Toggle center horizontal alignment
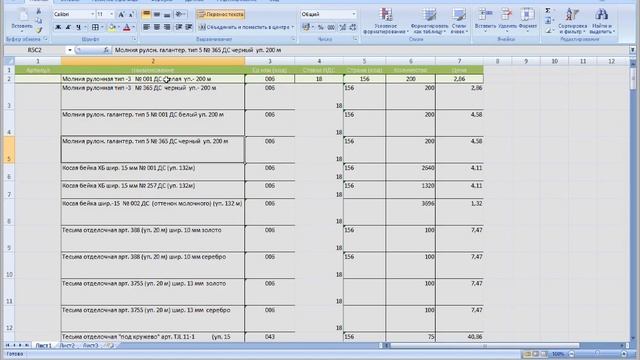This screenshot has width=640, height=360. [x=157, y=27]
